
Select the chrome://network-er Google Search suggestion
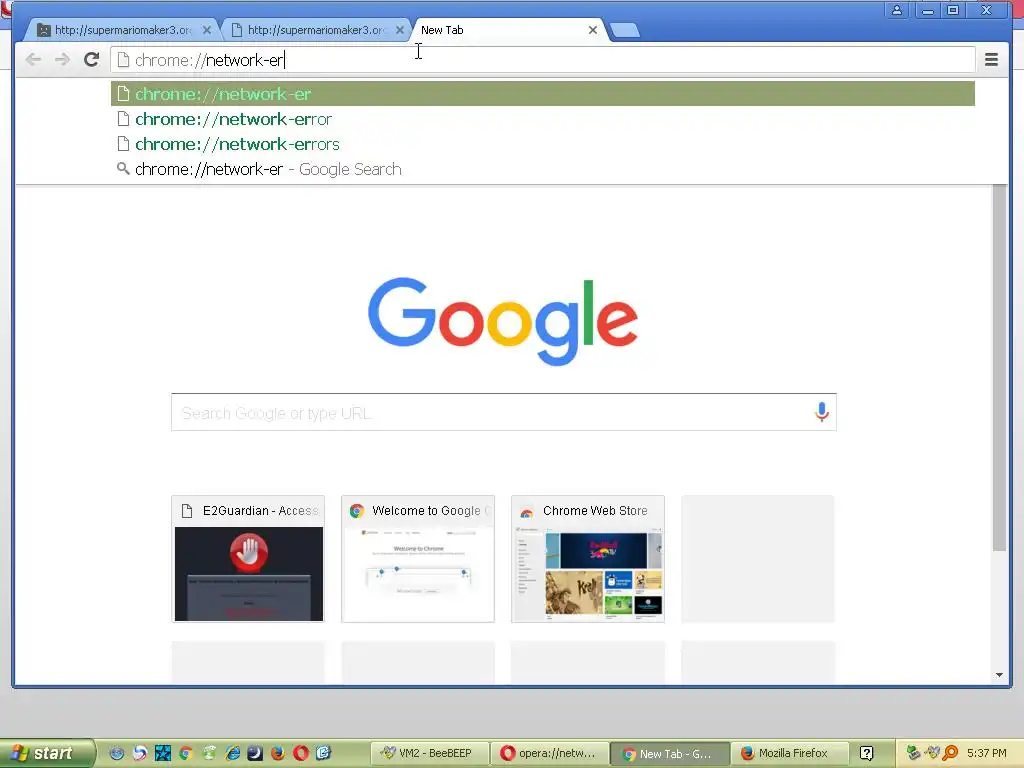pos(542,169)
